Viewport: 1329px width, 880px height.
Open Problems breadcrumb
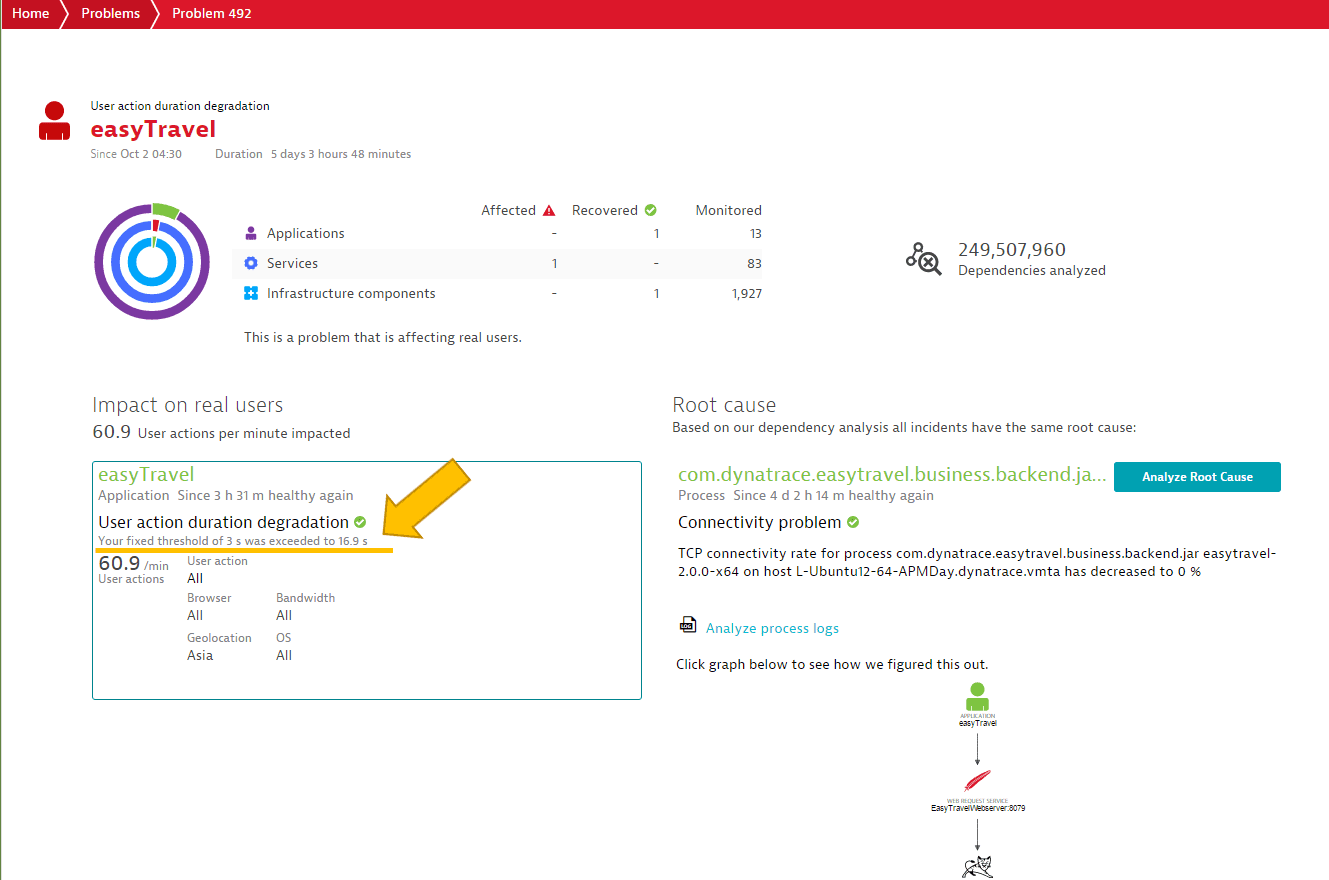(x=110, y=14)
